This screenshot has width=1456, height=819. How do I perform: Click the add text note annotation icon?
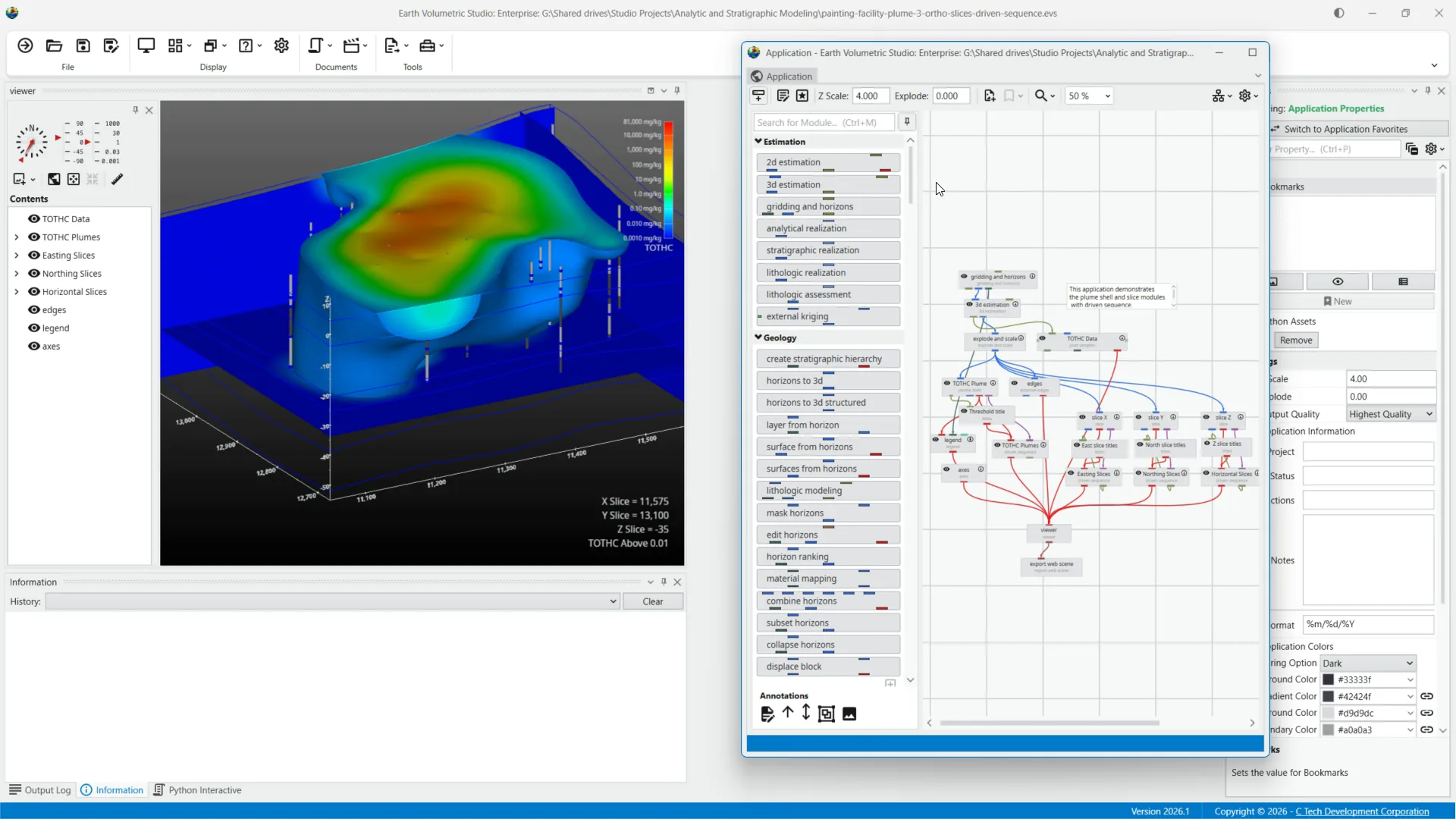767,714
